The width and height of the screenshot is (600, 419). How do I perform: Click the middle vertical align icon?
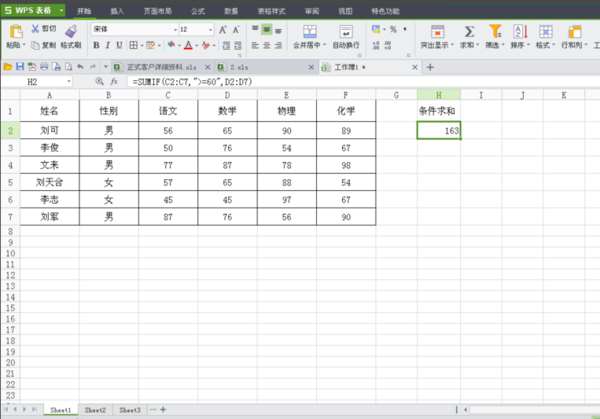[x=266, y=29]
